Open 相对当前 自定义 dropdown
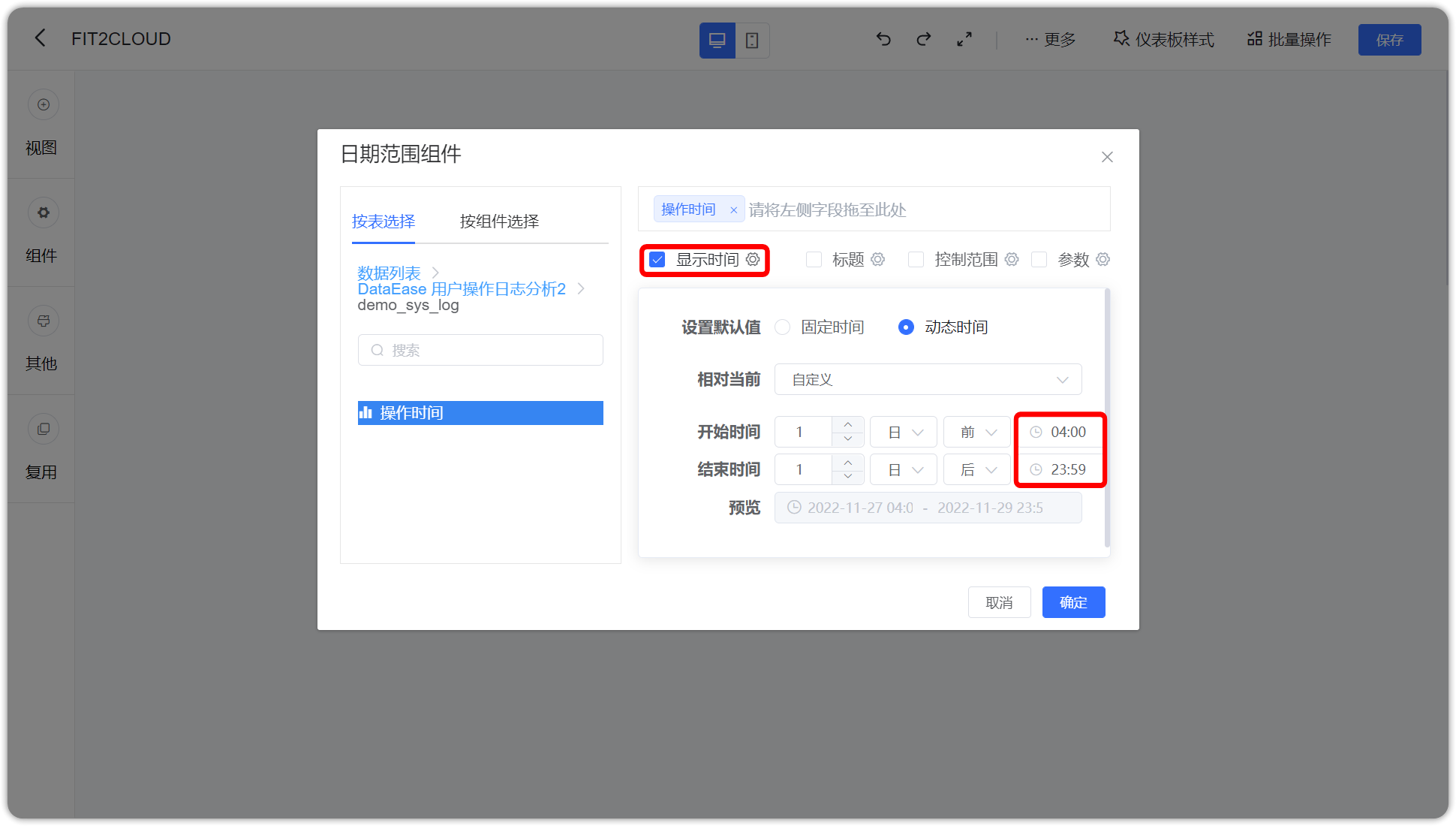The width and height of the screenshot is (1456, 826). (928, 379)
